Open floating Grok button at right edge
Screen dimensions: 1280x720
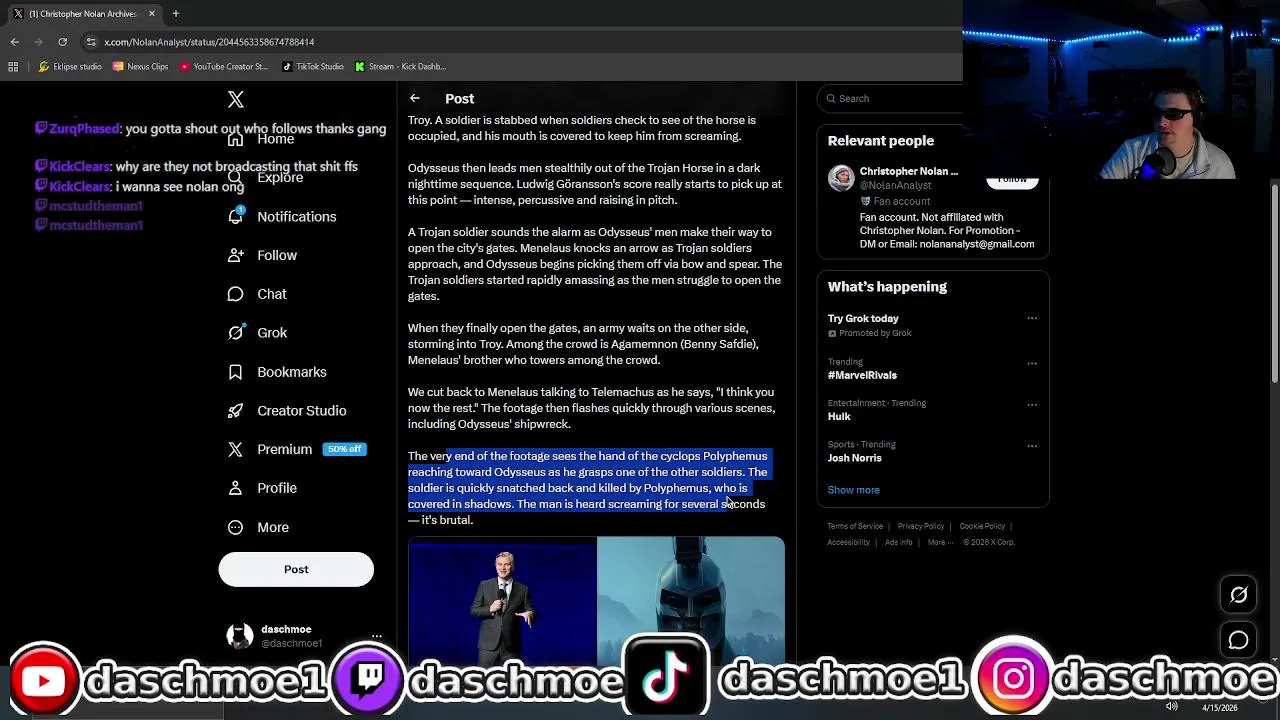[1239, 595]
